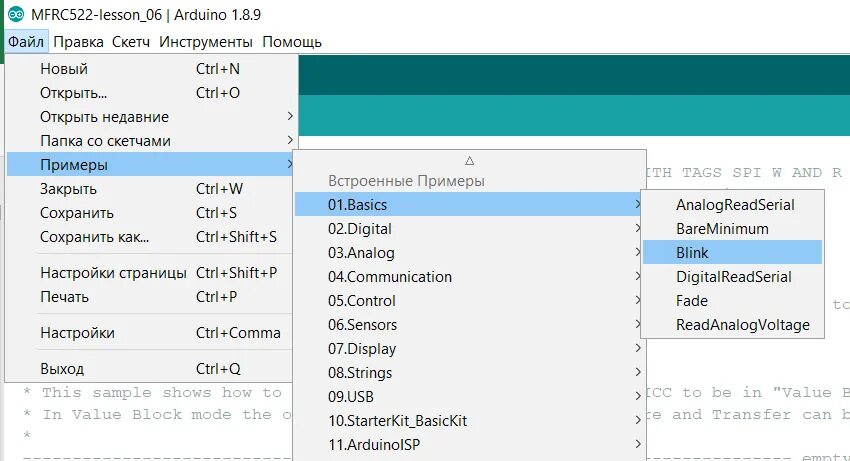The width and height of the screenshot is (850, 461).
Task: Expand the 07.Display examples submenu
Action: point(469,348)
